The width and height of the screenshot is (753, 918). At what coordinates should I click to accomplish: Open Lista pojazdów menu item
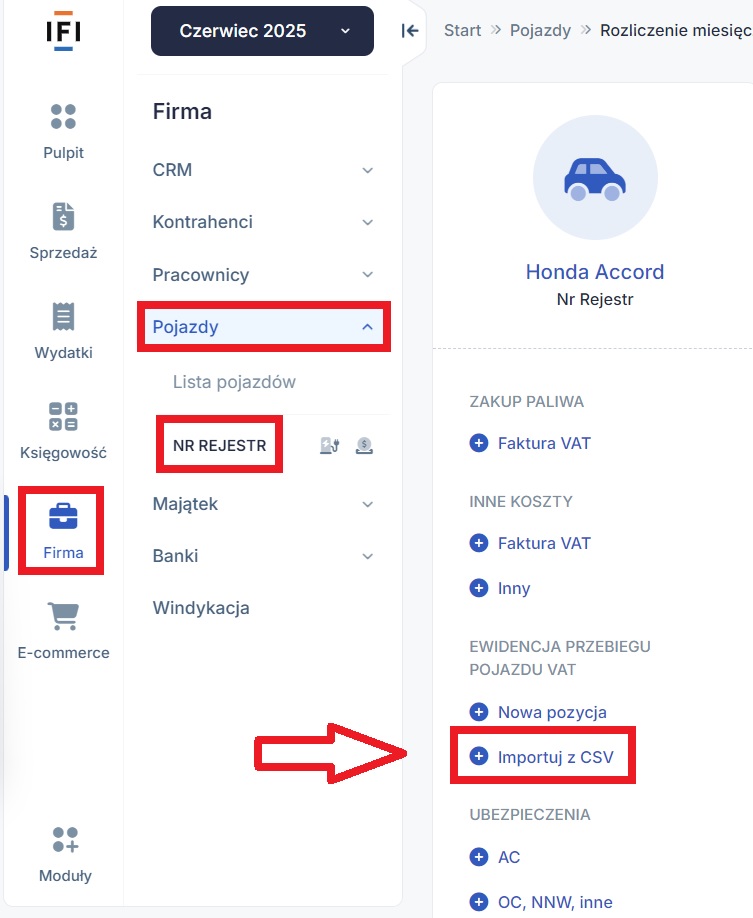[x=234, y=382]
